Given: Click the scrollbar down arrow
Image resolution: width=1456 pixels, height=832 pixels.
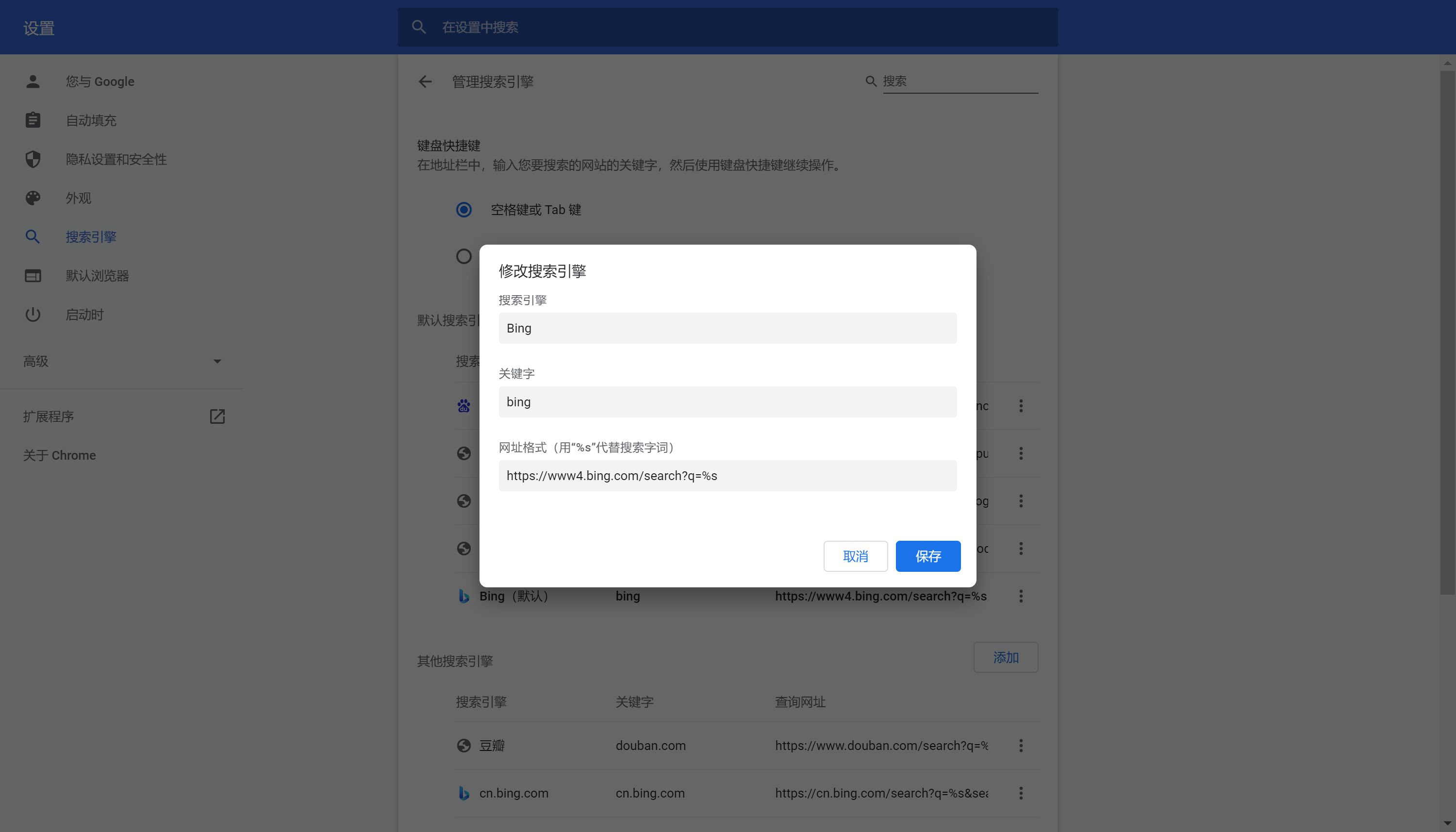Looking at the screenshot, I should 1447,824.
